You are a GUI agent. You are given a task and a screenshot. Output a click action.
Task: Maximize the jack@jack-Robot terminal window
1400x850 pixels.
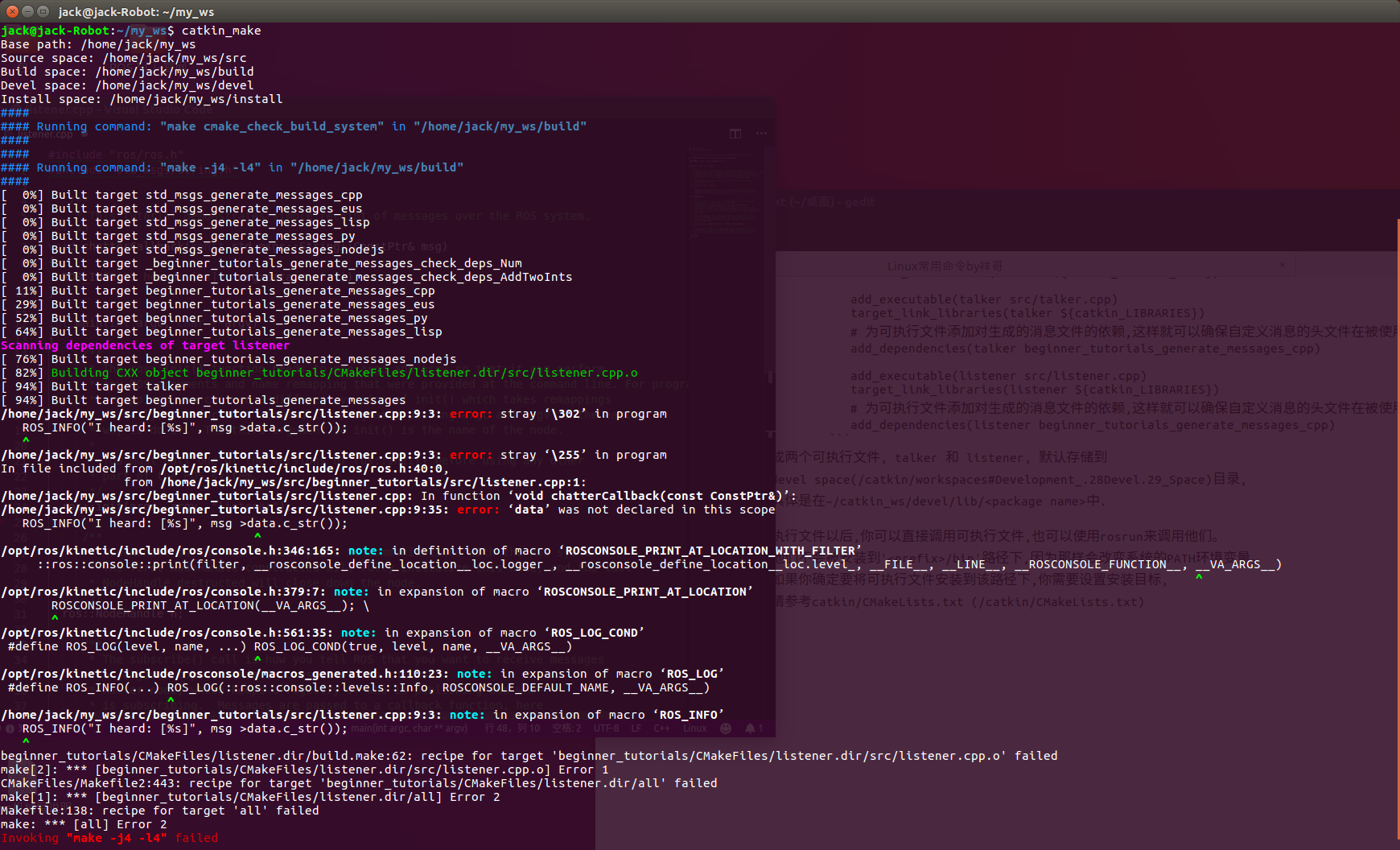(x=43, y=11)
